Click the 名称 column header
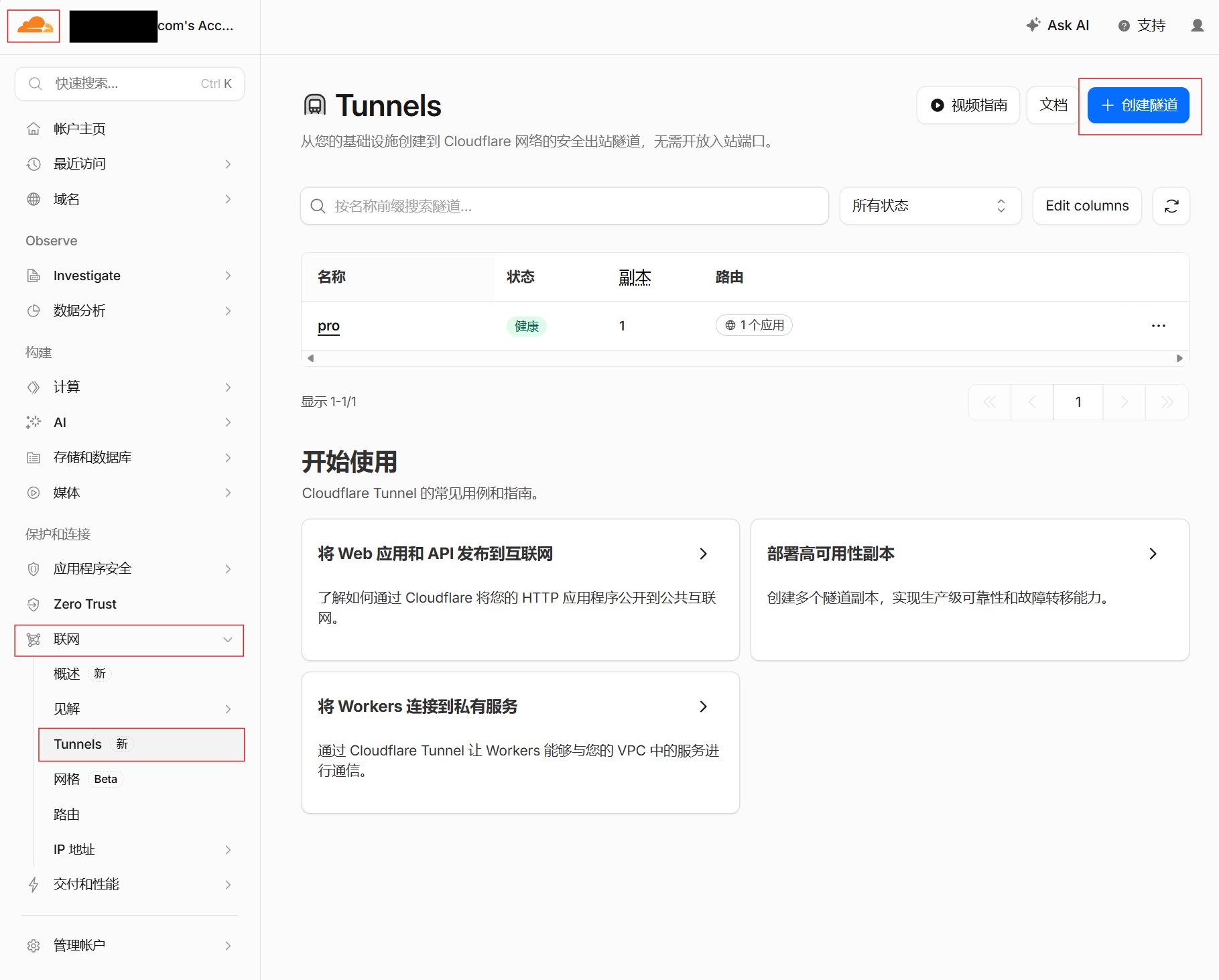The image size is (1219, 980). click(x=332, y=277)
